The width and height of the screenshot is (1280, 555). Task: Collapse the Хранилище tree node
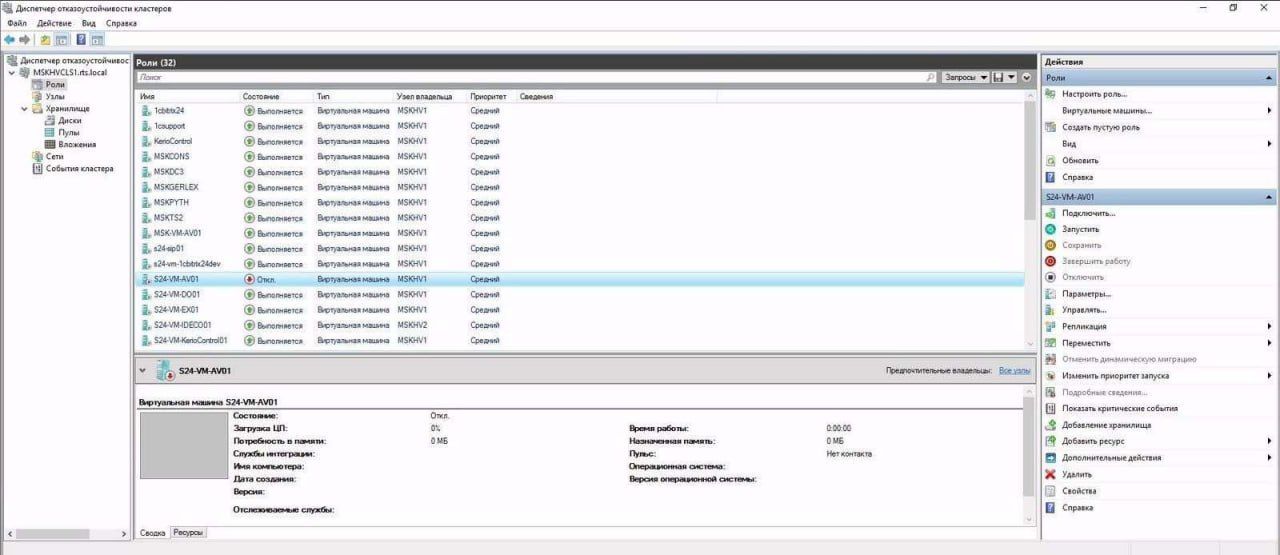(x=25, y=109)
